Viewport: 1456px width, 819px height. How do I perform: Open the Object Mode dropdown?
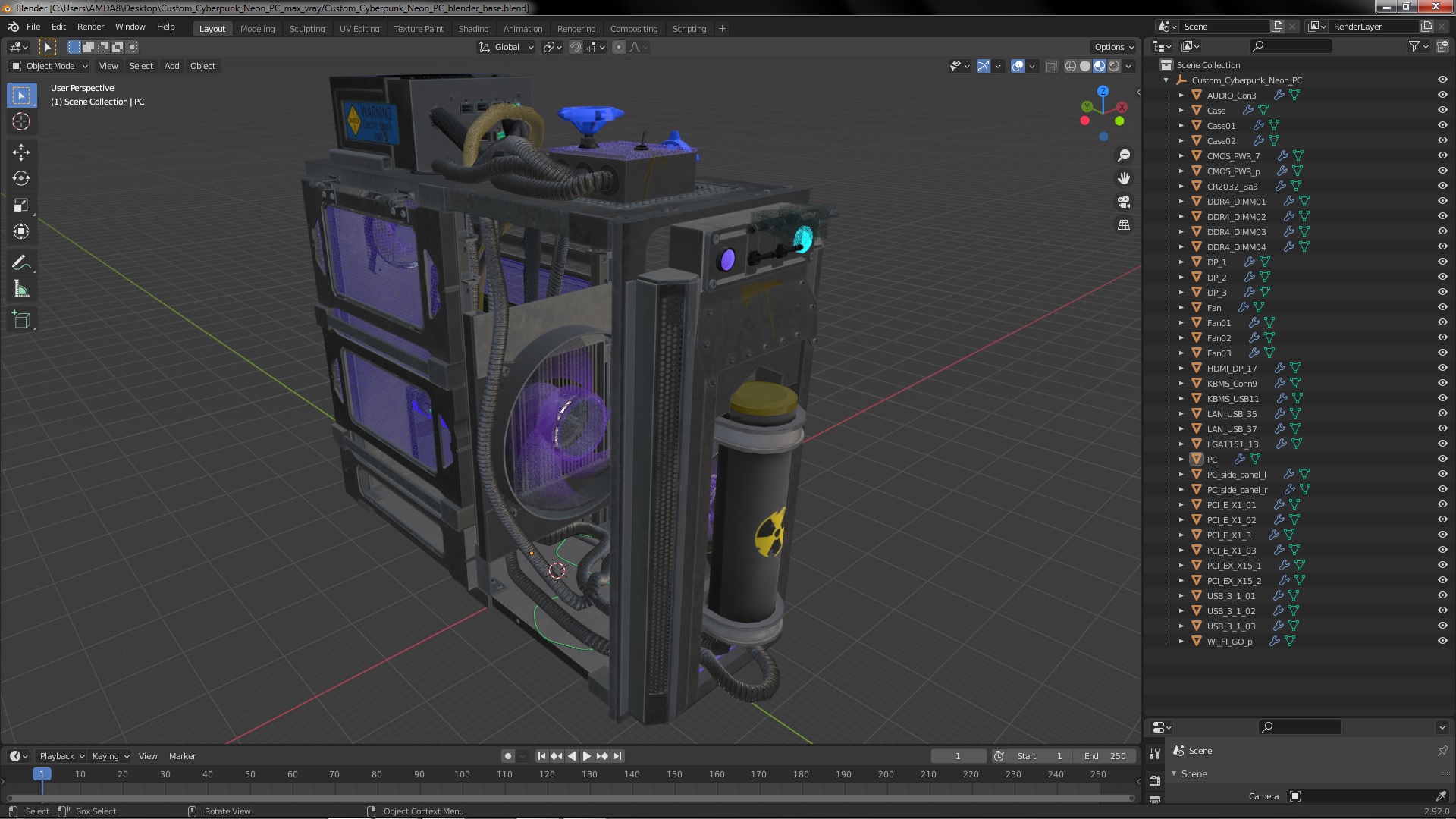click(x=50, y=66)
